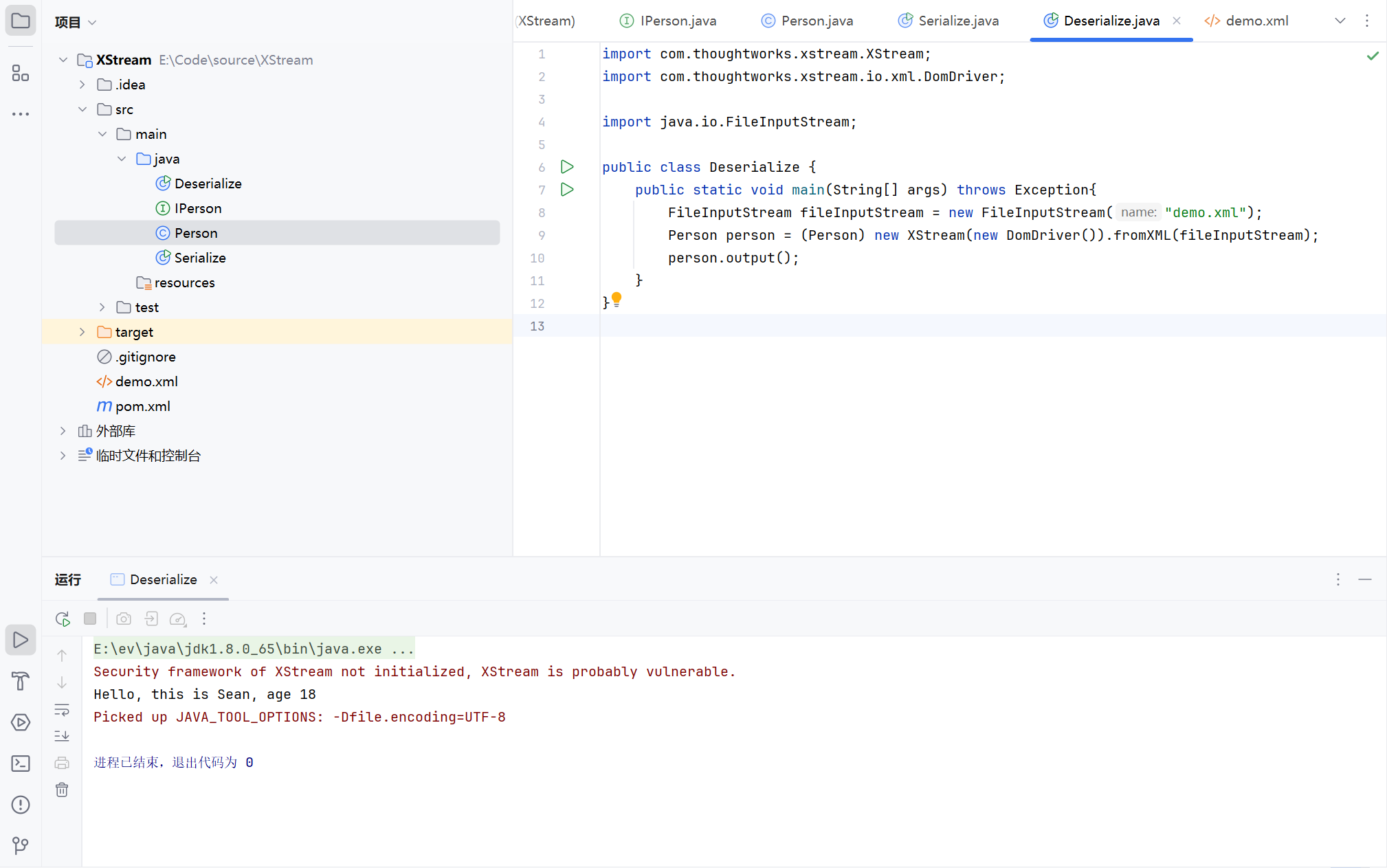Click the java.exe command line in console
This screenshot has width=1387, height=868.
pyautogui.click(x=254, y=649)
